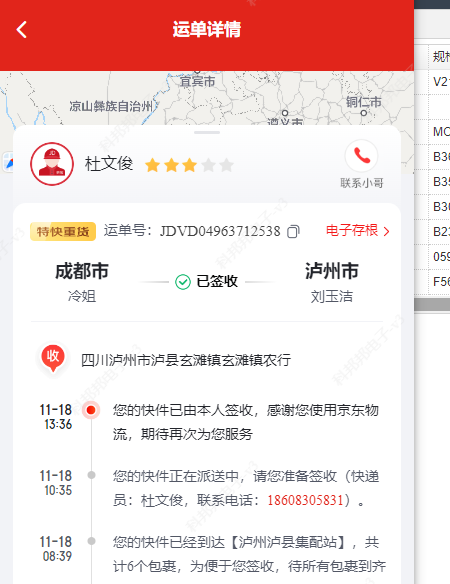Expand 电子存根 with its chevron arrow
Screen dimensions: 450x584
pyautogui.click(x=386, y=232)
